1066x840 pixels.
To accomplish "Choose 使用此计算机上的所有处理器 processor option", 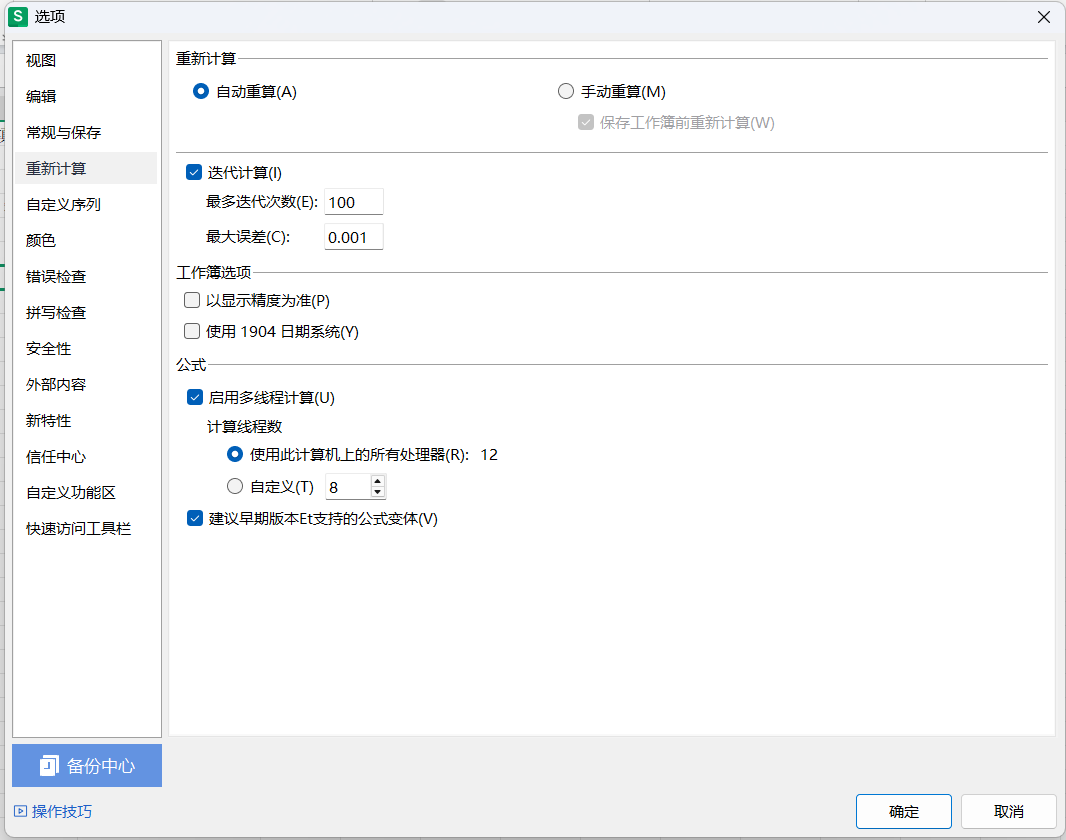I will 234,453.
